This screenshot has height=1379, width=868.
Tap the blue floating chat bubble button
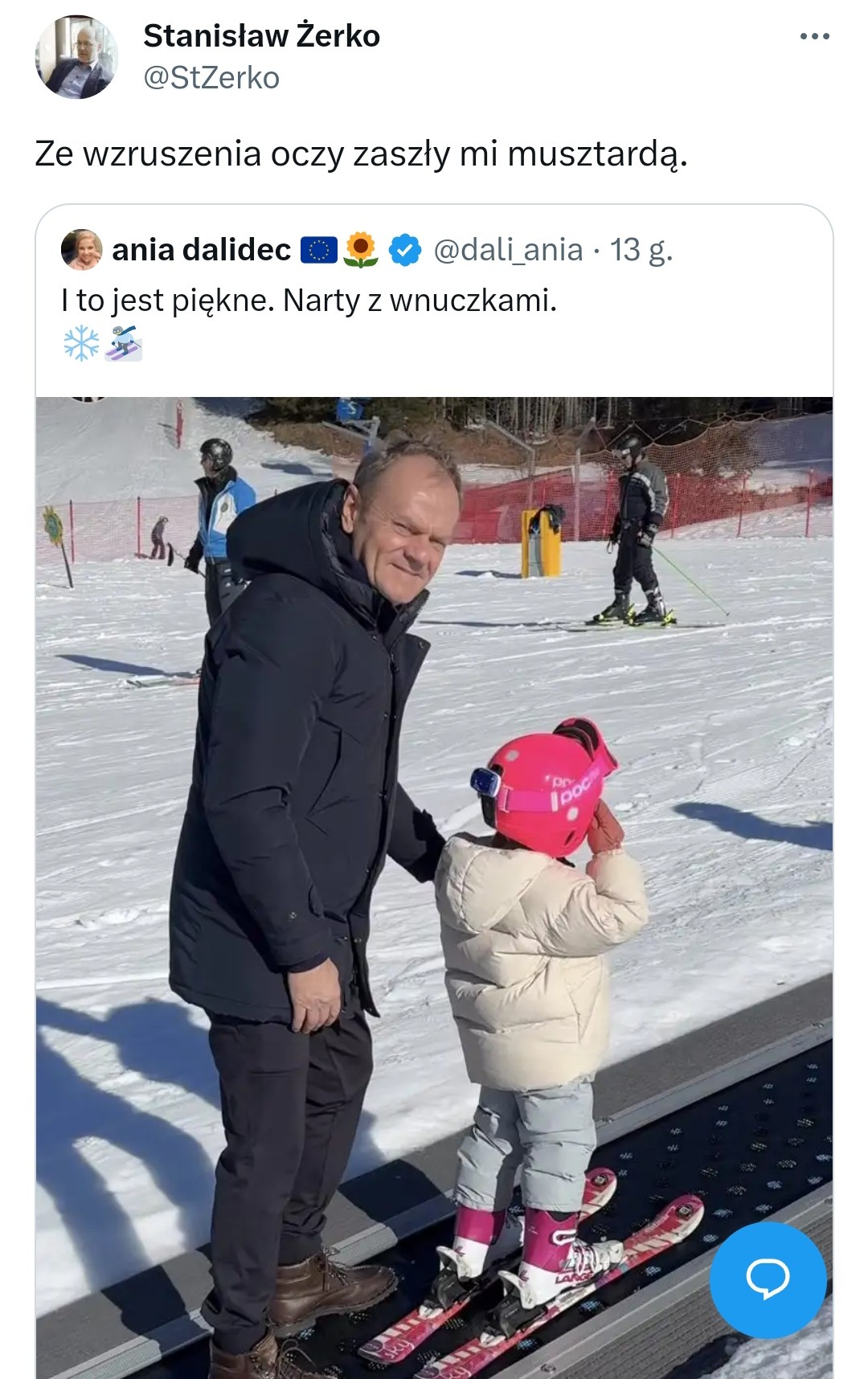(x=768, y=1279)
